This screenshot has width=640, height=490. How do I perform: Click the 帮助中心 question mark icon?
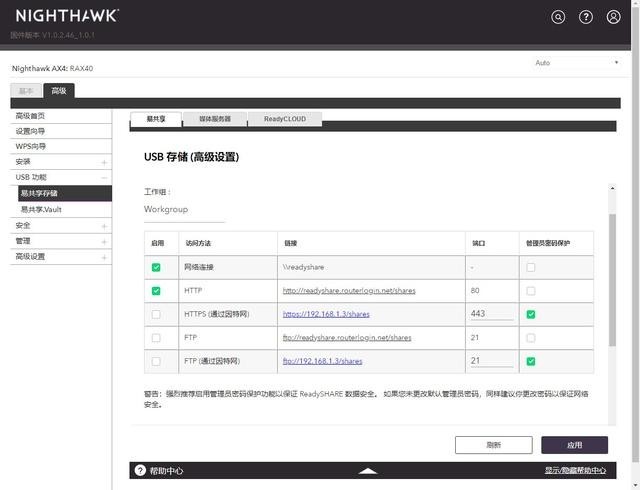[x=140, y=470]
